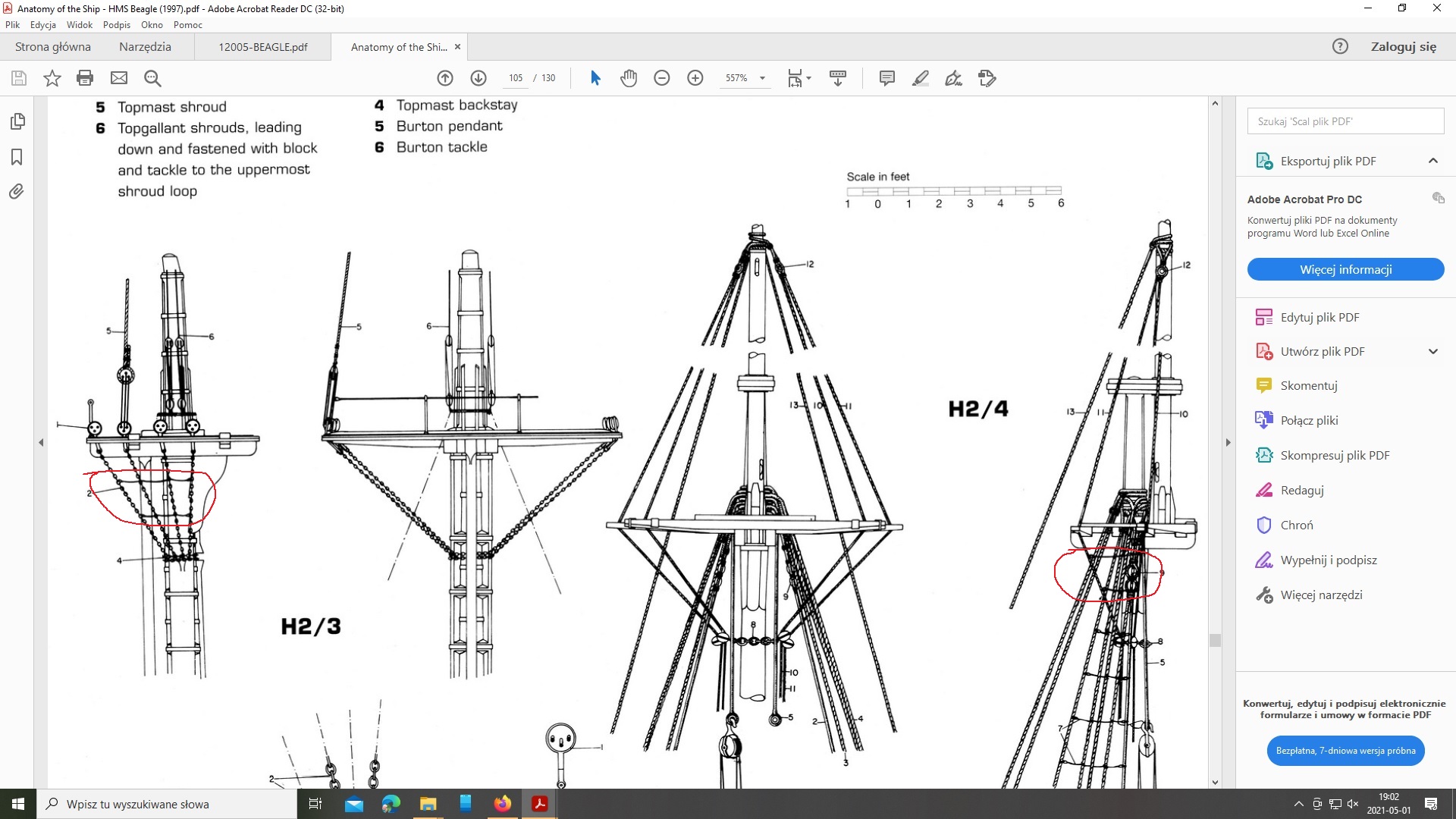The image size is (1456, 819).
Task: Add file to starred favorites
Action: pos(52,78)
